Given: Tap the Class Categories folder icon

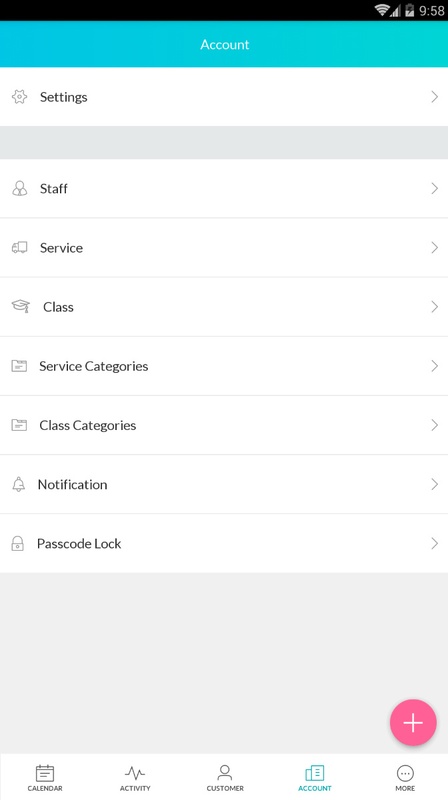Looking at the screenshot, I should point(19,425).
